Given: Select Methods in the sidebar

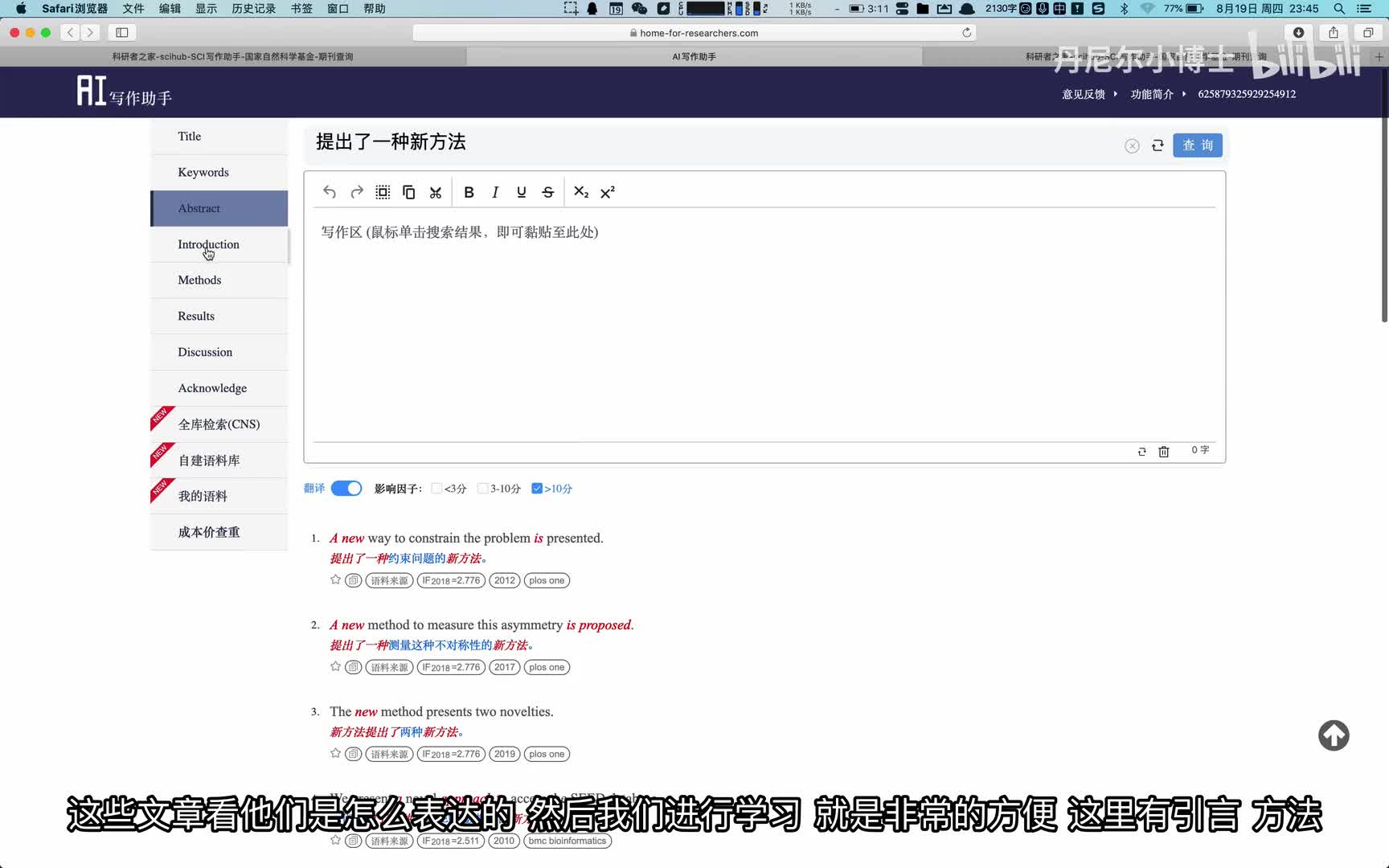Looking at the screenshot, I should [x=199, y=280].
